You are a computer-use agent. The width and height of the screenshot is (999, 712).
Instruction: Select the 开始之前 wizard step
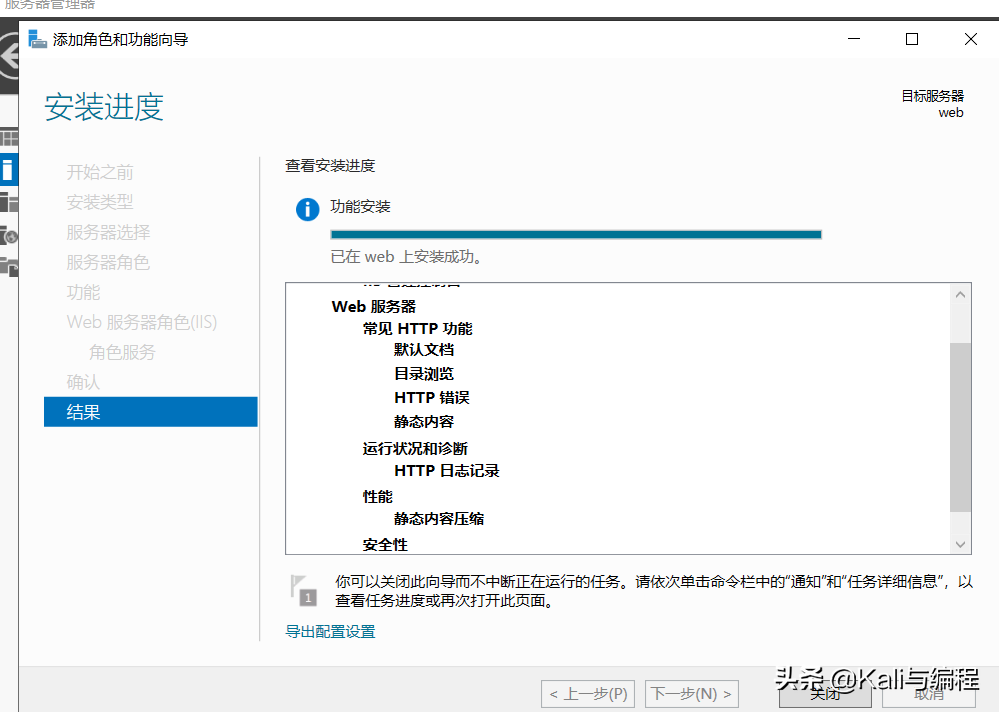pos(100,173)
